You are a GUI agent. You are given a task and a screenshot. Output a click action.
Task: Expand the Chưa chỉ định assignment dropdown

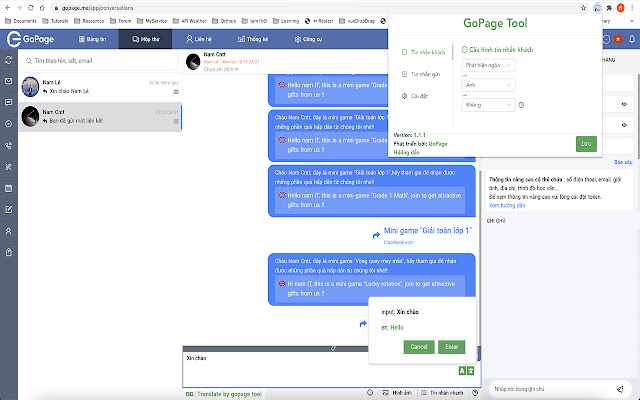[x=221, y=69]
